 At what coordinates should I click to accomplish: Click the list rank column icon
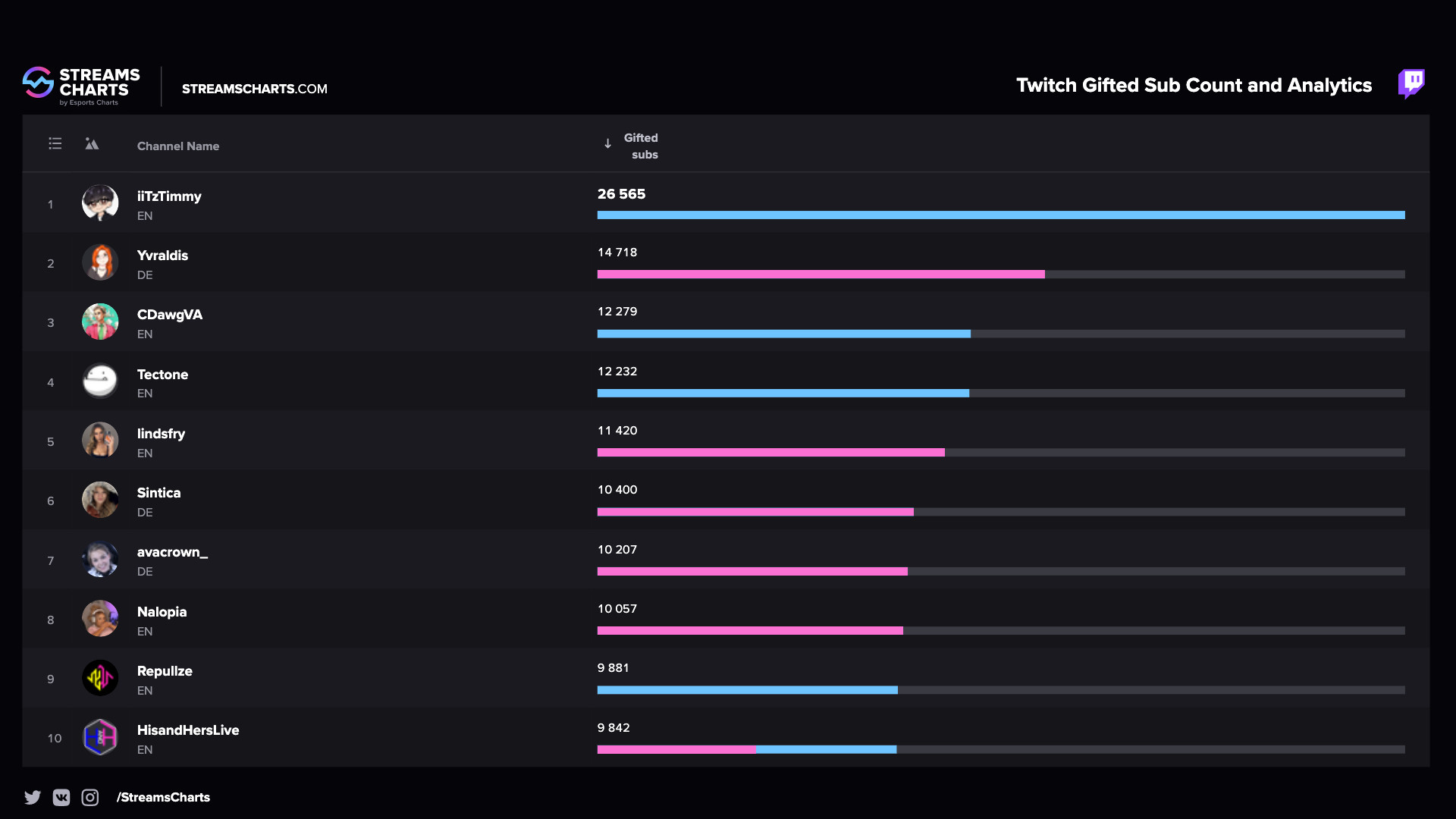(55, 143)
